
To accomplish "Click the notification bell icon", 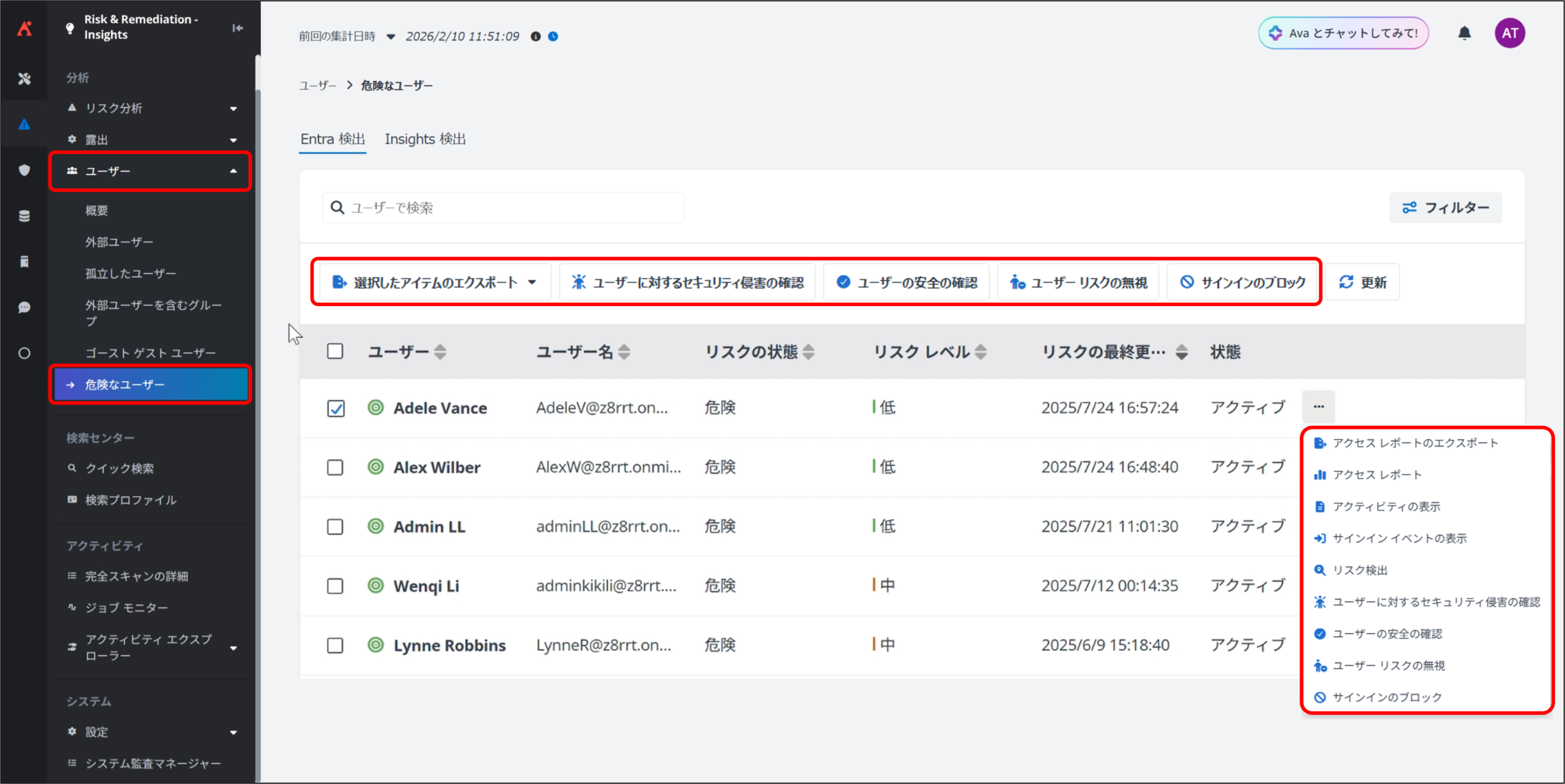I will [1464, 33].
